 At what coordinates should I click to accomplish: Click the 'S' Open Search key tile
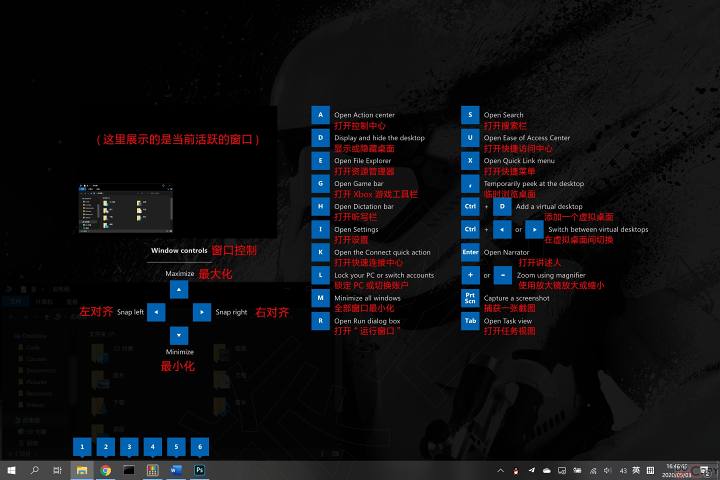(470, 114)
